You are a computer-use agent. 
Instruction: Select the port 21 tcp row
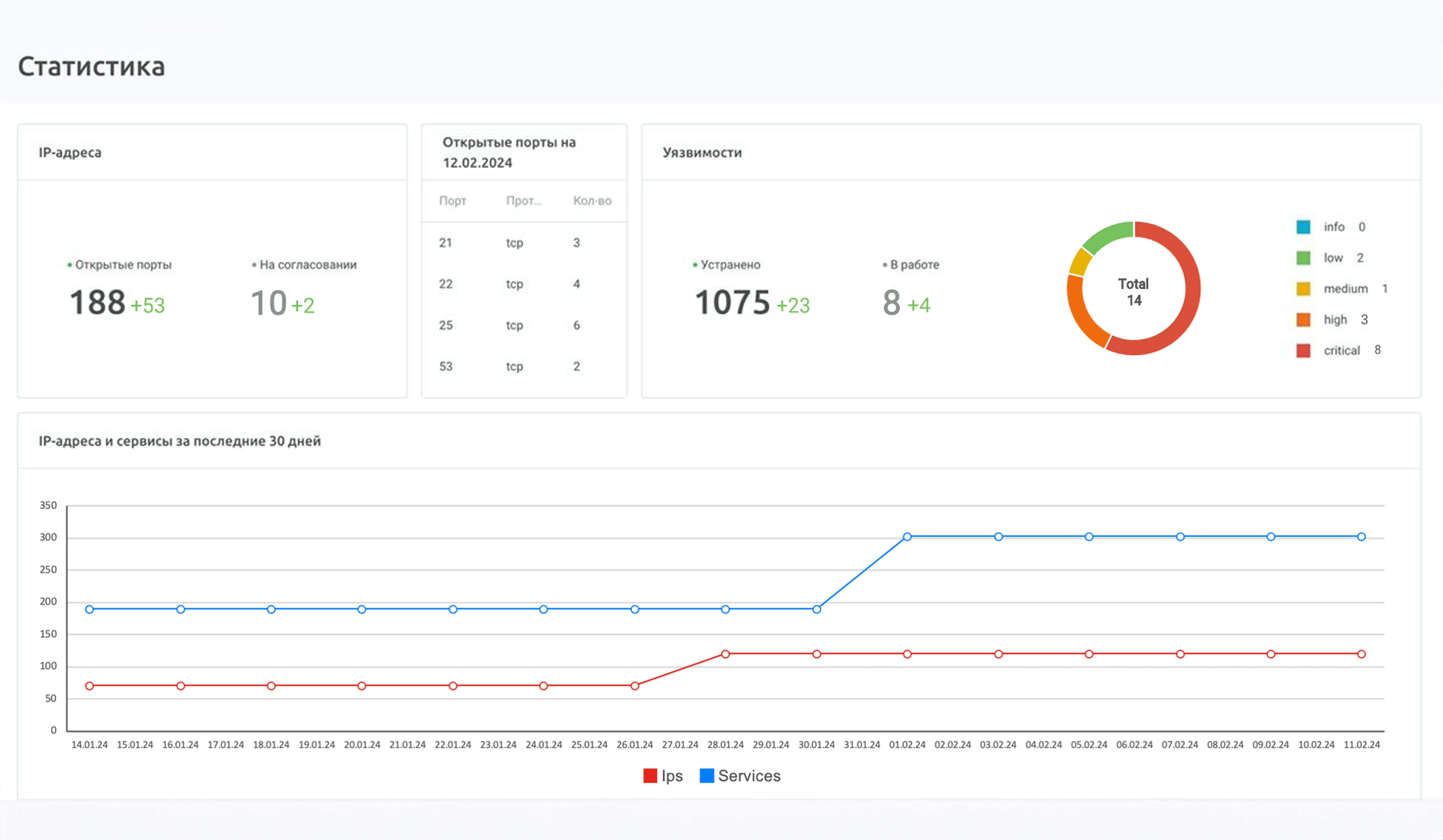(514, 243)
